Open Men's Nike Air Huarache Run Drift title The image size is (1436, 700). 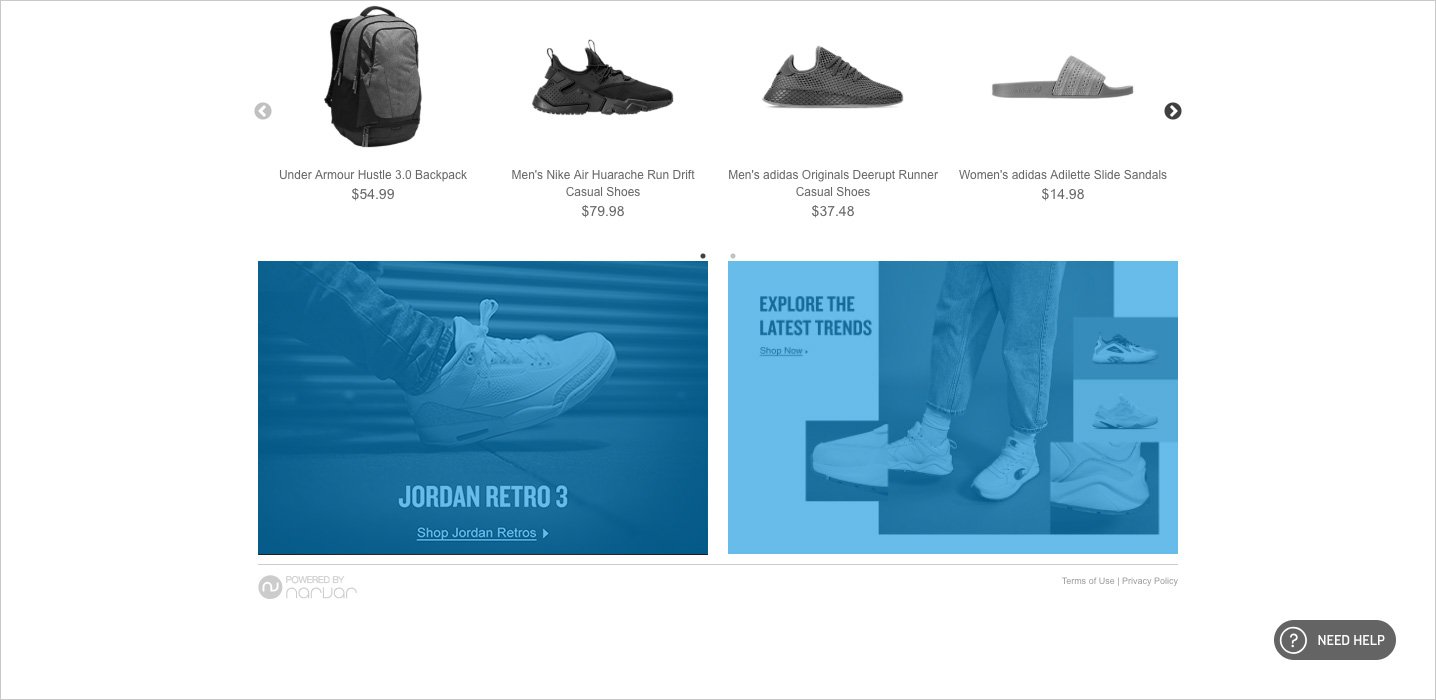tap(603, 183)
